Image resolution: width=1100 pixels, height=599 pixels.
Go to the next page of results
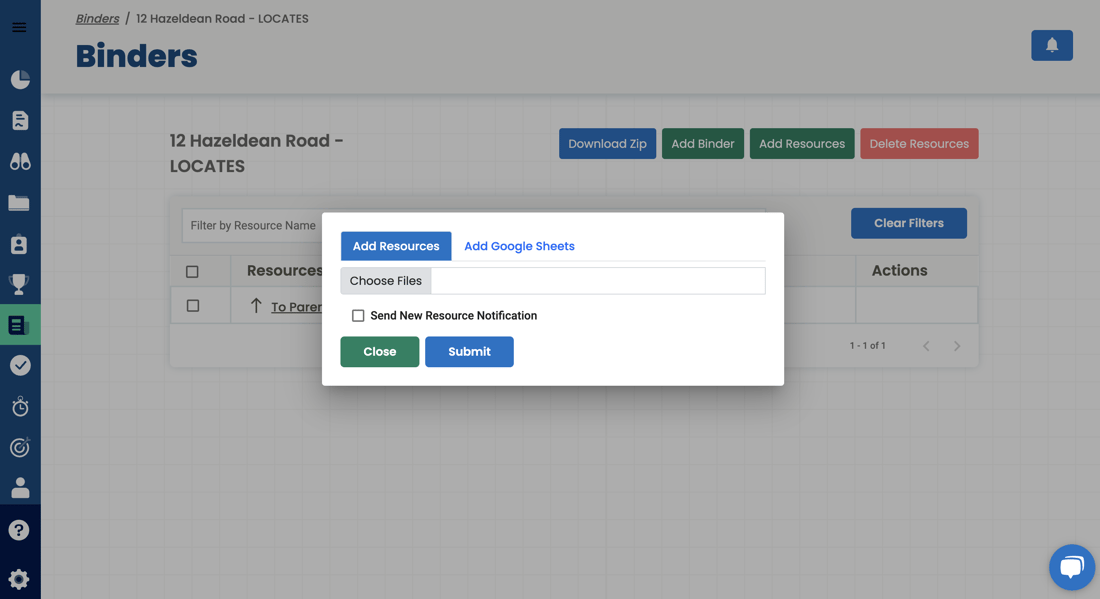click(957, 346)
